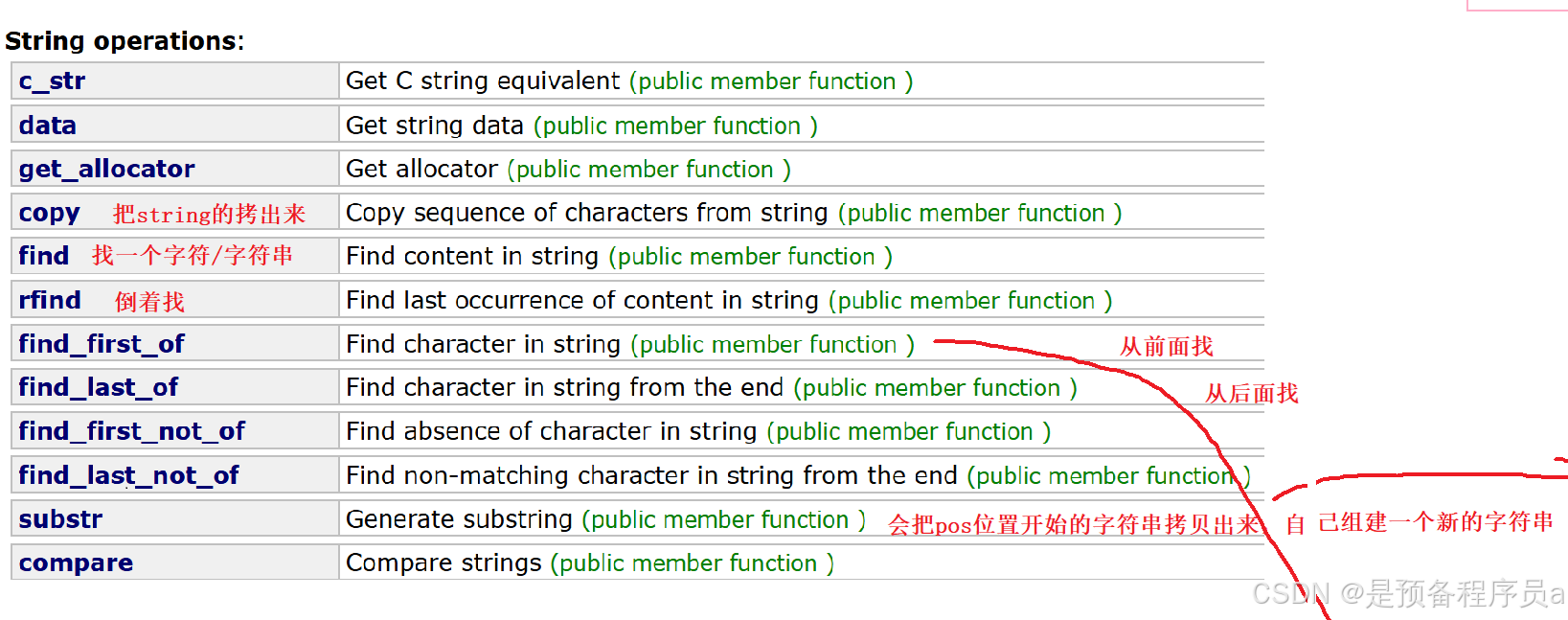Open the find_last_not_of link

(128, 475)
